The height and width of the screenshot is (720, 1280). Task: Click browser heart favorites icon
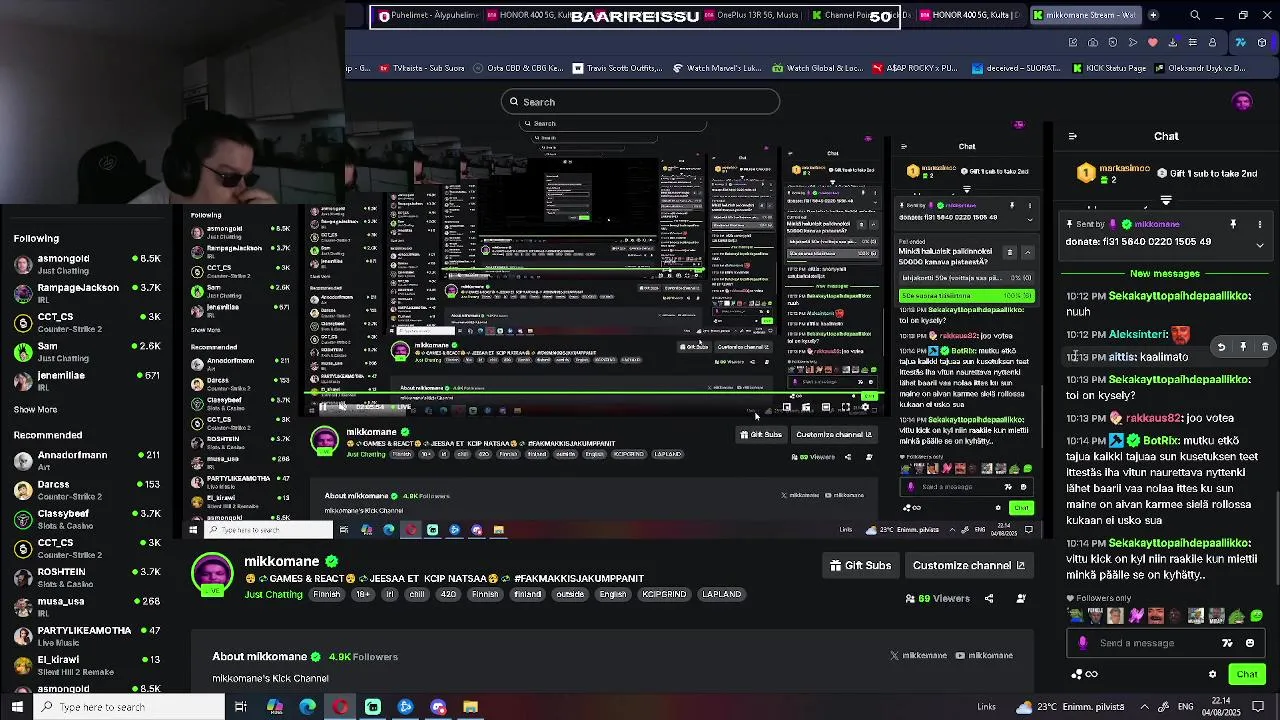click(x=1152, y=42)
